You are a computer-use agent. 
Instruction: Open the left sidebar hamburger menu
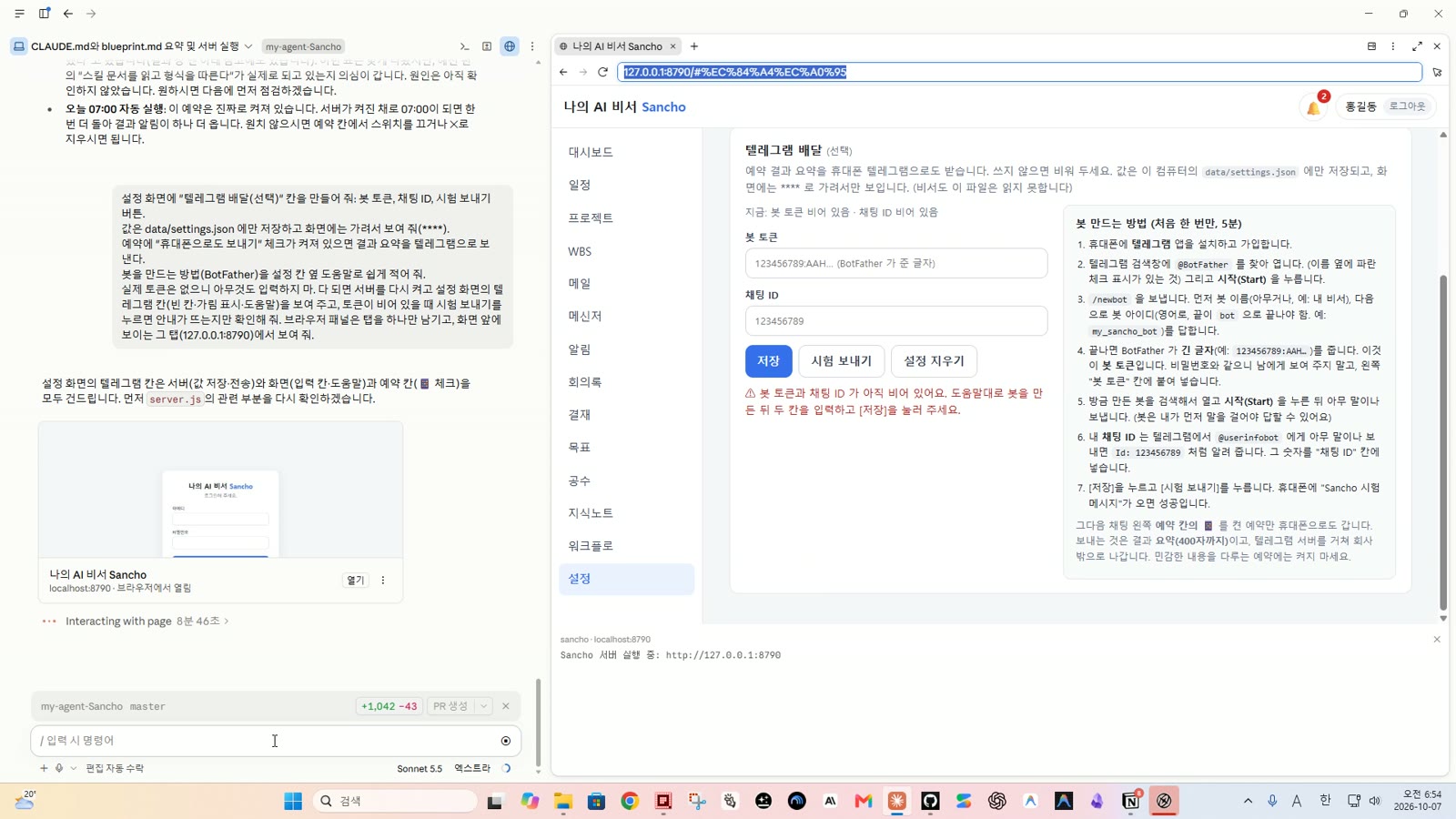pos(19,14)
